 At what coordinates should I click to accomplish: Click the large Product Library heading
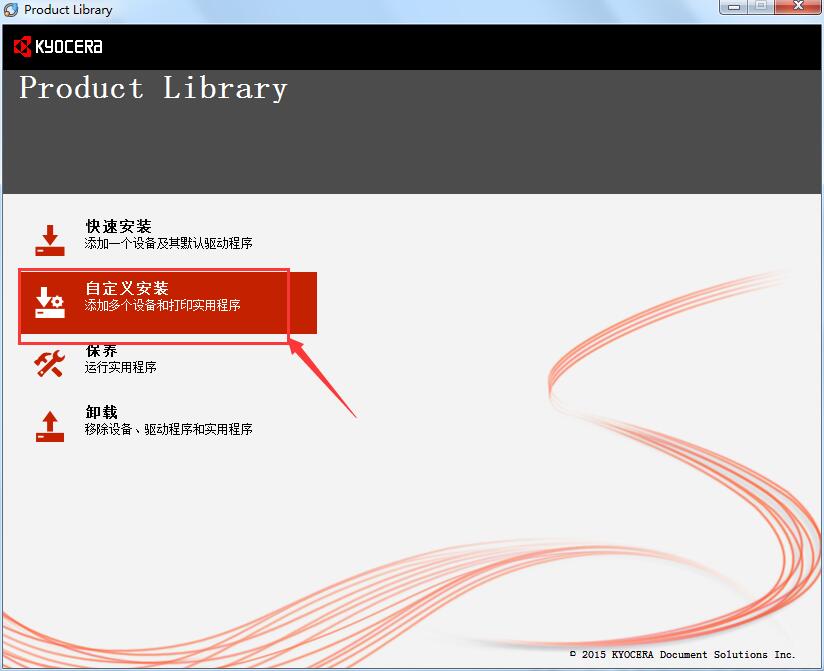tap(153, 88)
